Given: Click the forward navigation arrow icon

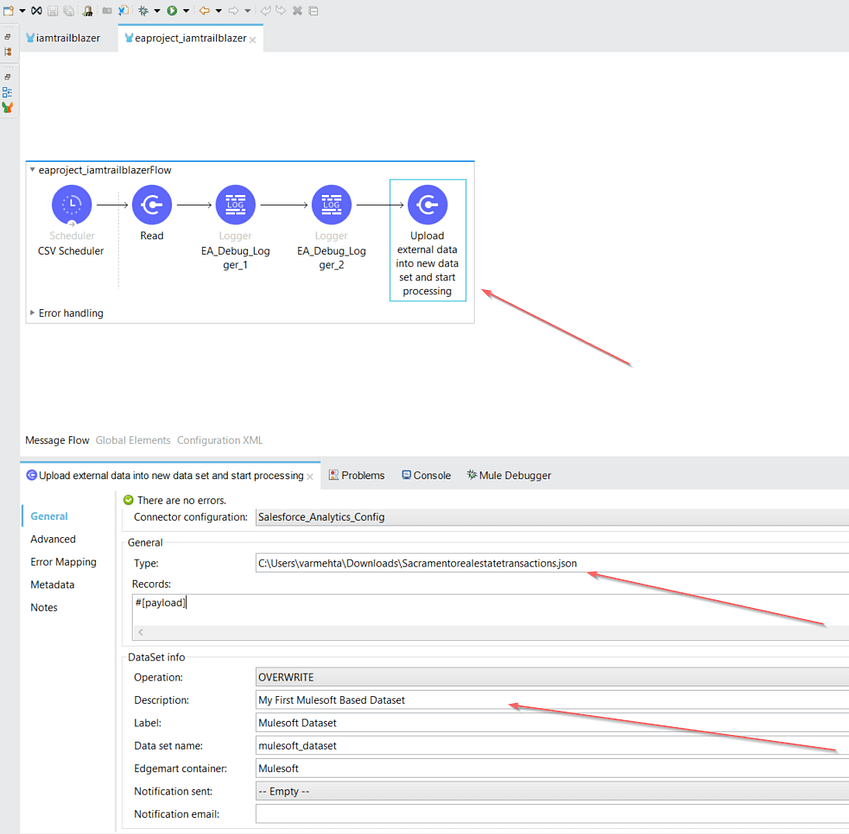Looking at the screenshot, I should click(233, 11).
